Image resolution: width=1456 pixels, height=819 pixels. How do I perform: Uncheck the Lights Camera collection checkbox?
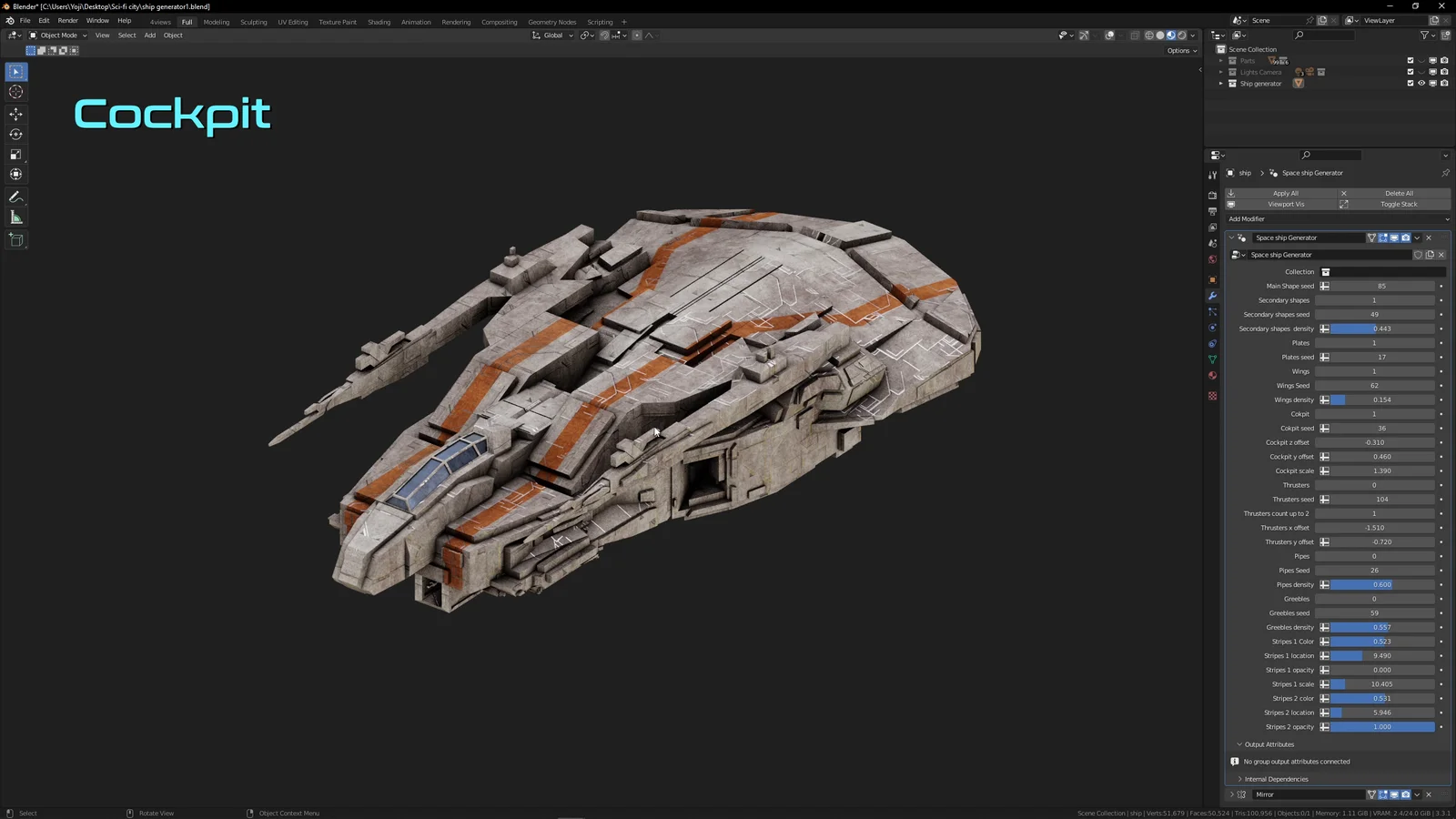pyautogui.click(x=1410, y=72)
